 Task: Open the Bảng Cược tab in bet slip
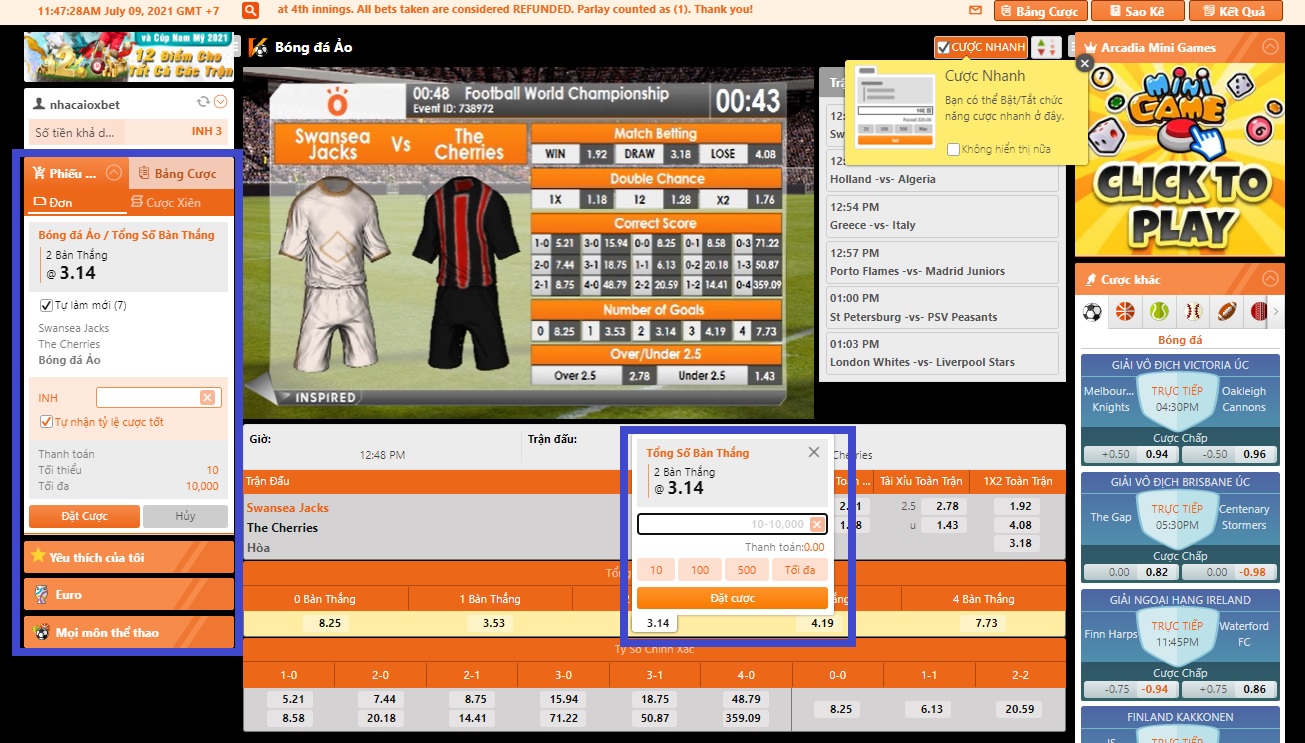[178, 173]
